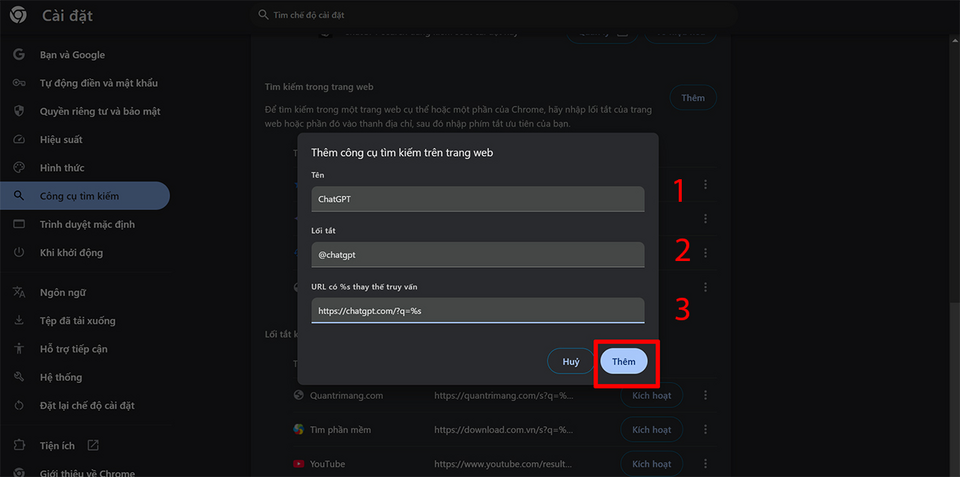Select the key icon for Tự động điền và mật khẩu
This screenshot has height=477, width=960.
[19, 83]
